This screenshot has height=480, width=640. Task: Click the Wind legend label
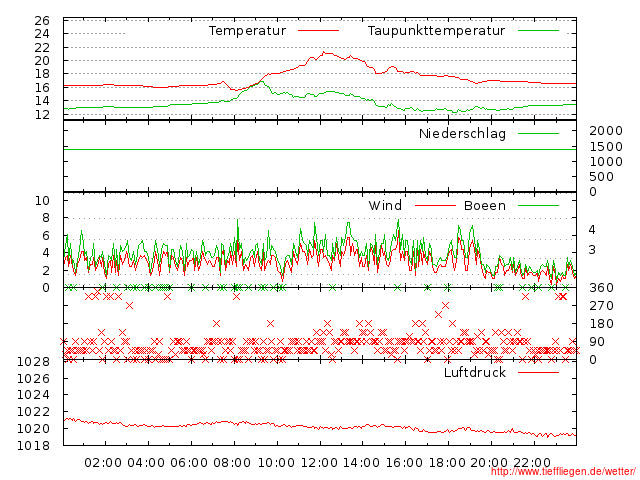[x=385, y=205]
